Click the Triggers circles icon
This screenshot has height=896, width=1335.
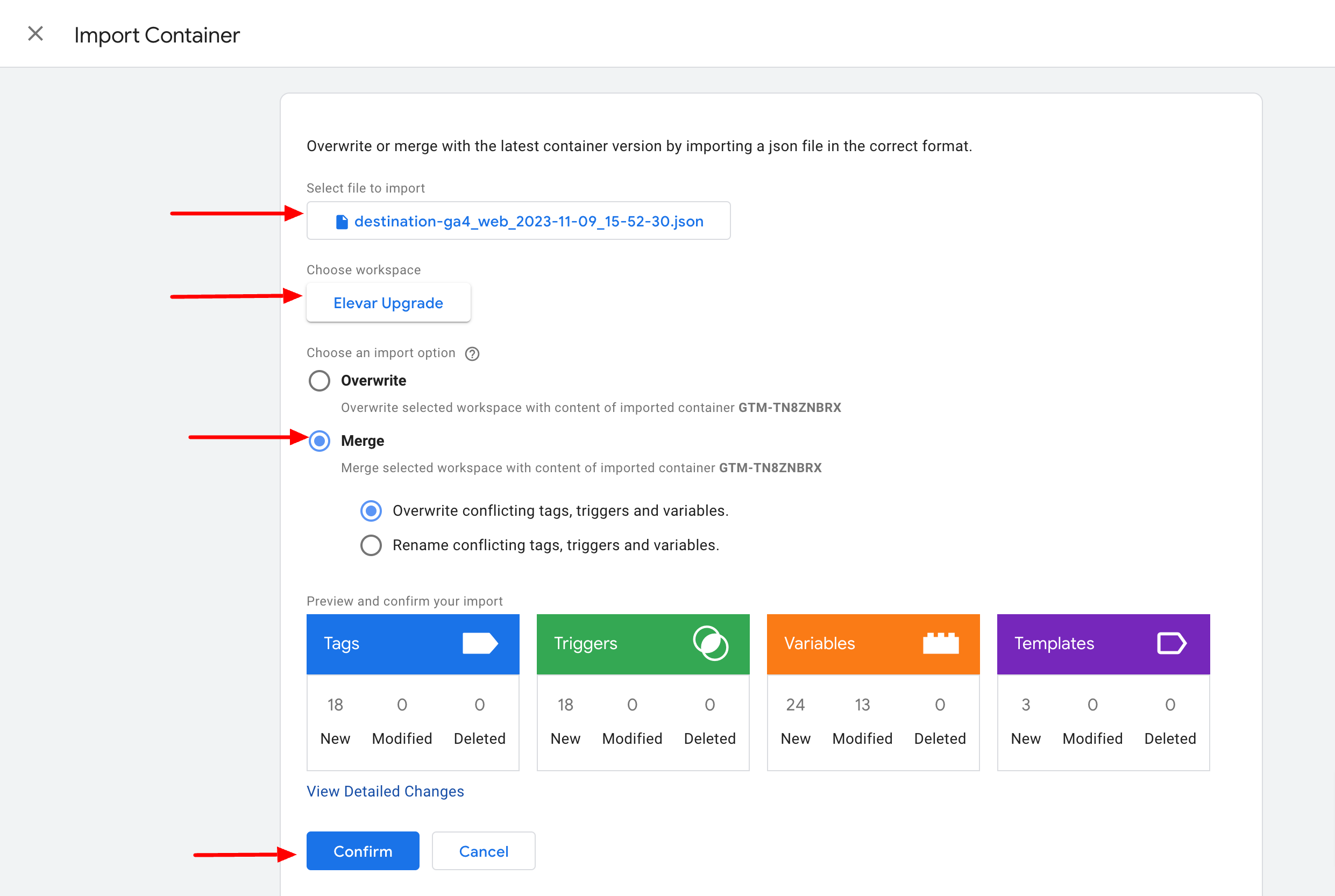point(711,643)
